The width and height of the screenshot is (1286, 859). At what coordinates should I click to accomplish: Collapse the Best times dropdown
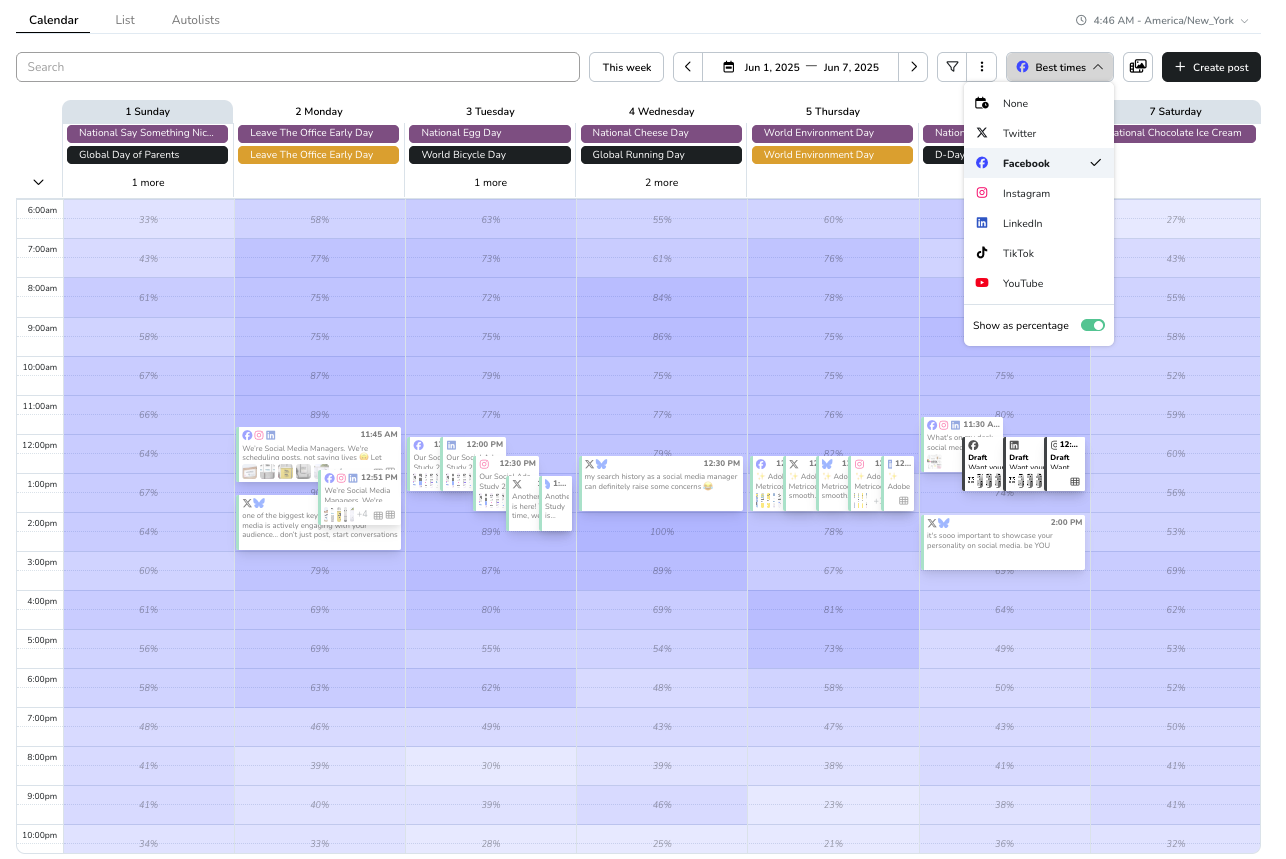[1059, 67]
